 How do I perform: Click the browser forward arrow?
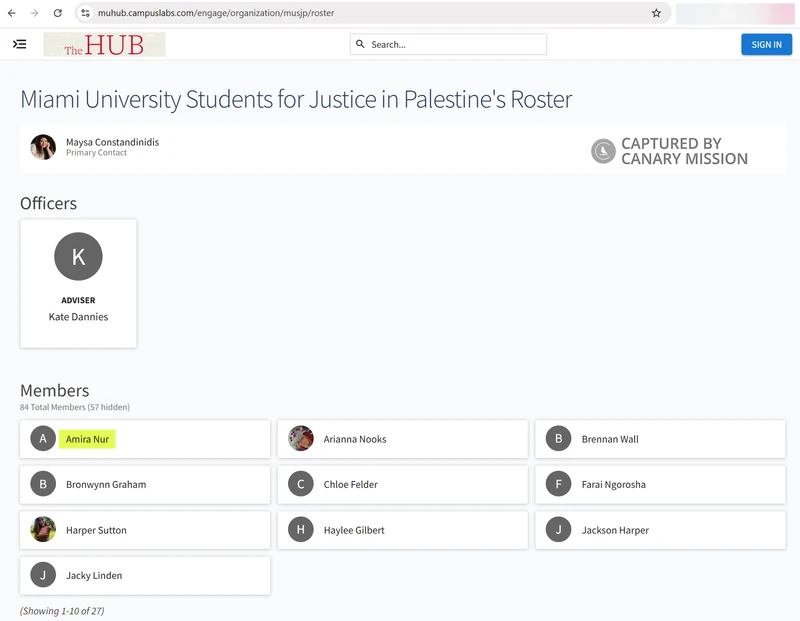click(35, 13)
